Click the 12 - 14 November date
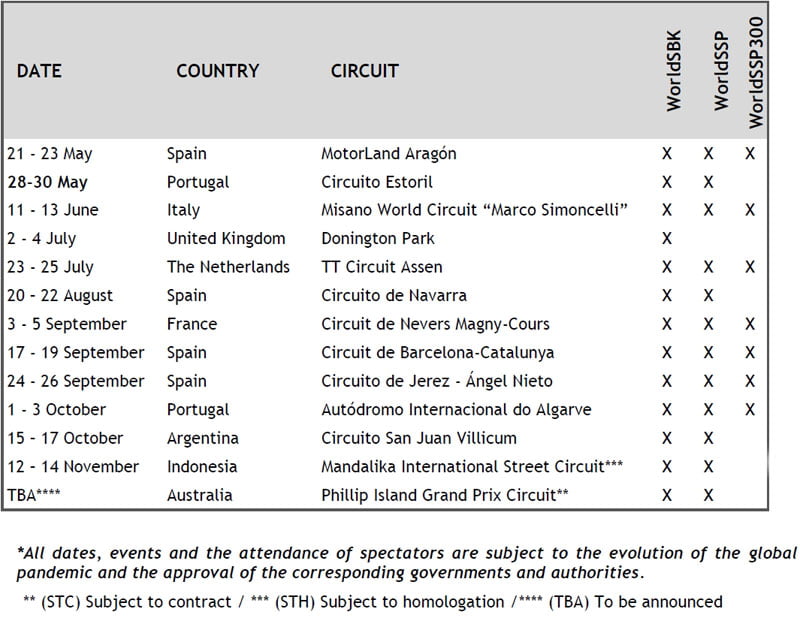This screenshot has height=624, width=800. (72, 467)
